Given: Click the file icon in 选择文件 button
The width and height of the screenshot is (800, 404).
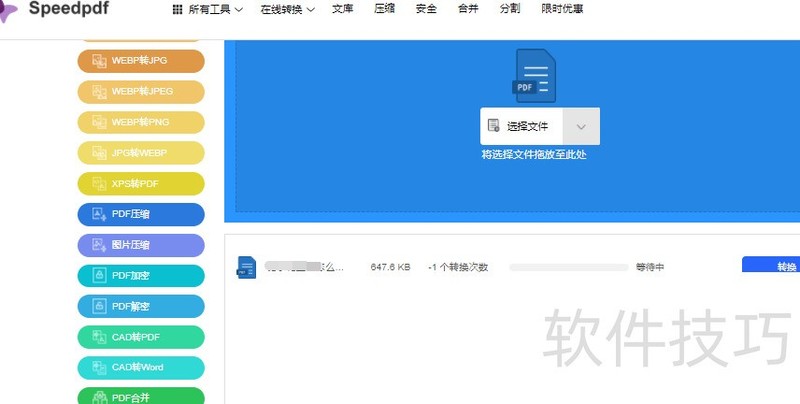Looking at the screenshot, I should [x=493, y=125].
